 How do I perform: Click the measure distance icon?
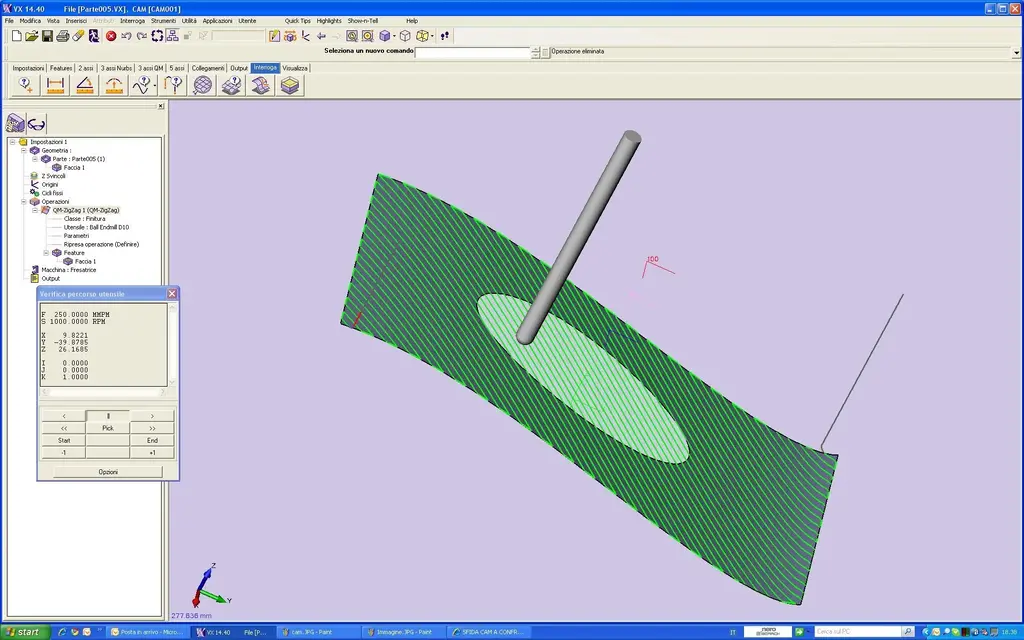[x=56, y=85]
